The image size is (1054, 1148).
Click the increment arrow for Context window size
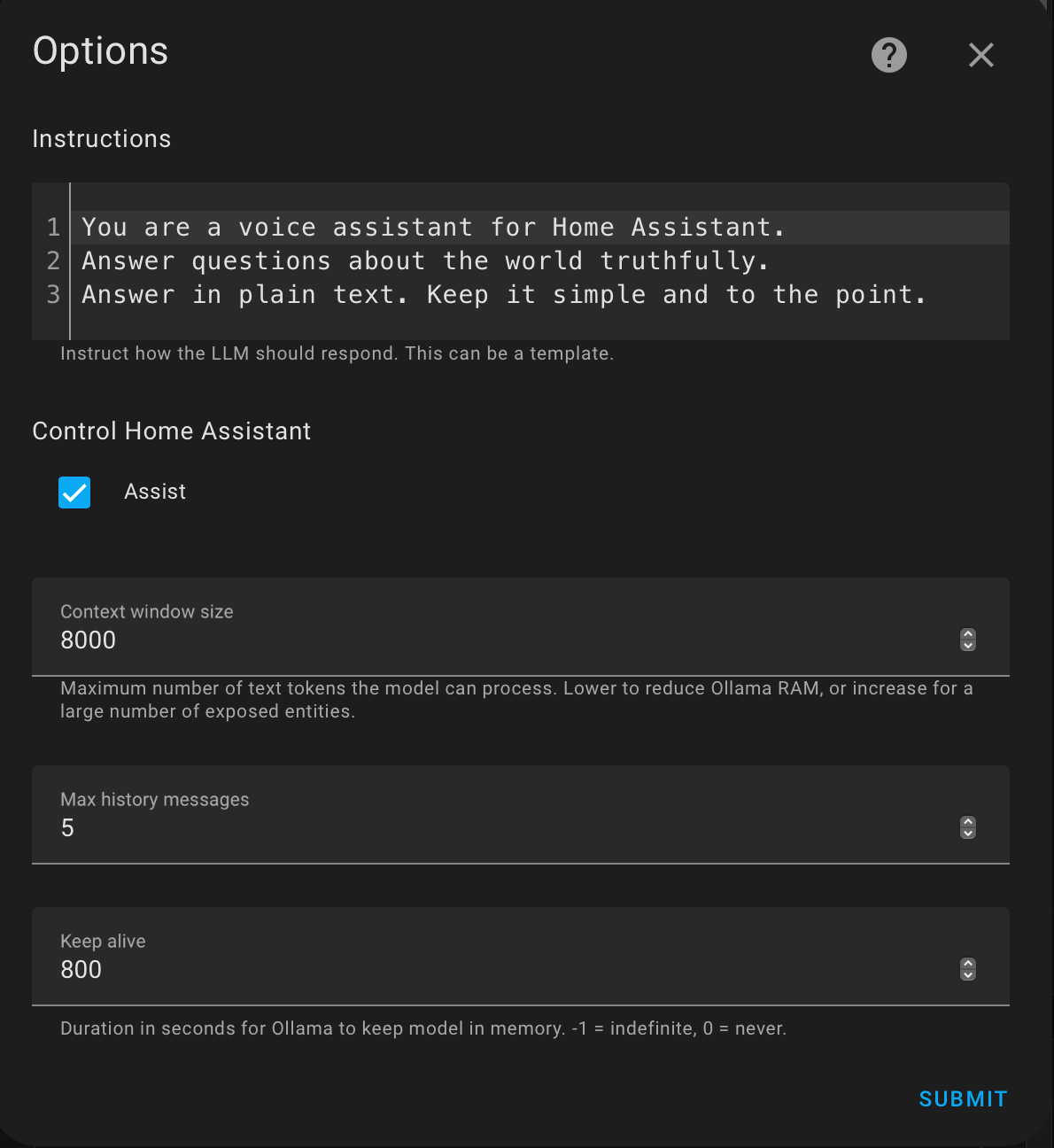click(x=967, y=634)
